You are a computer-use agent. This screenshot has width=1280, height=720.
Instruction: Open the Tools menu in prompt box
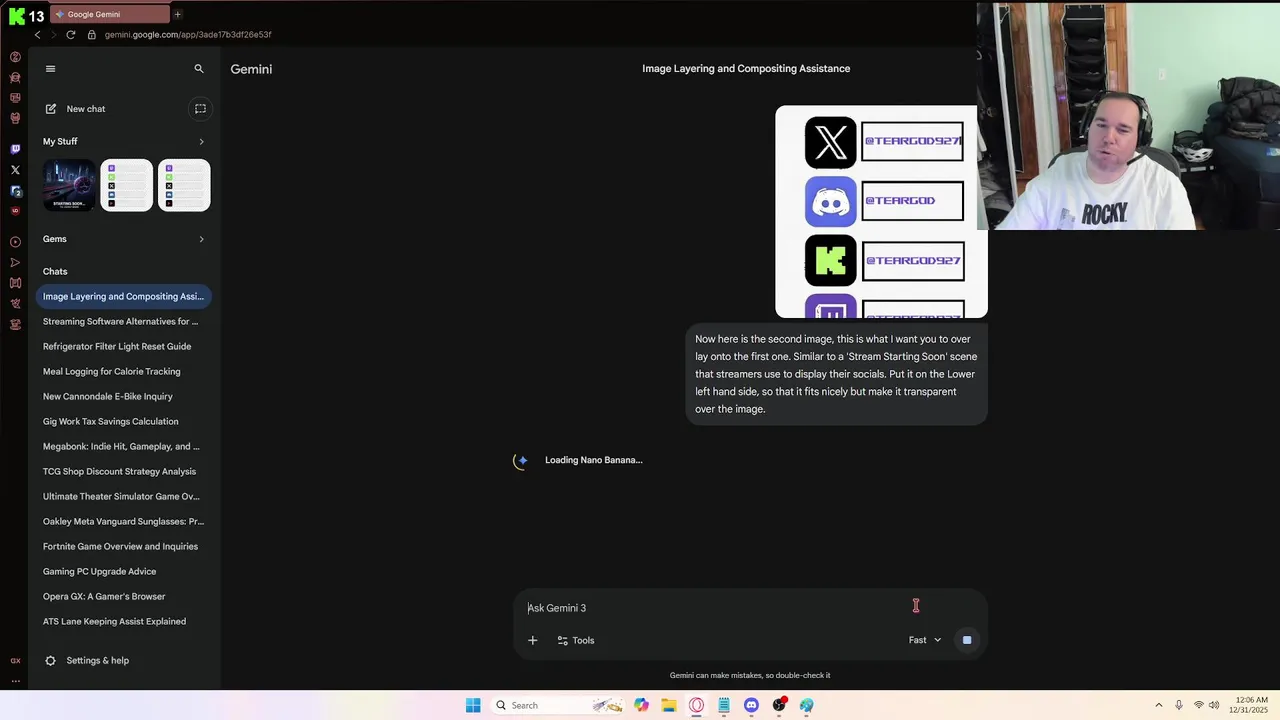[576, 640]
